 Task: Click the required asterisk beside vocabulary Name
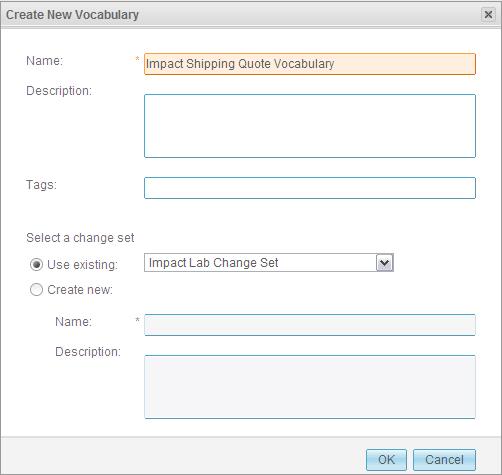point(137,59)
